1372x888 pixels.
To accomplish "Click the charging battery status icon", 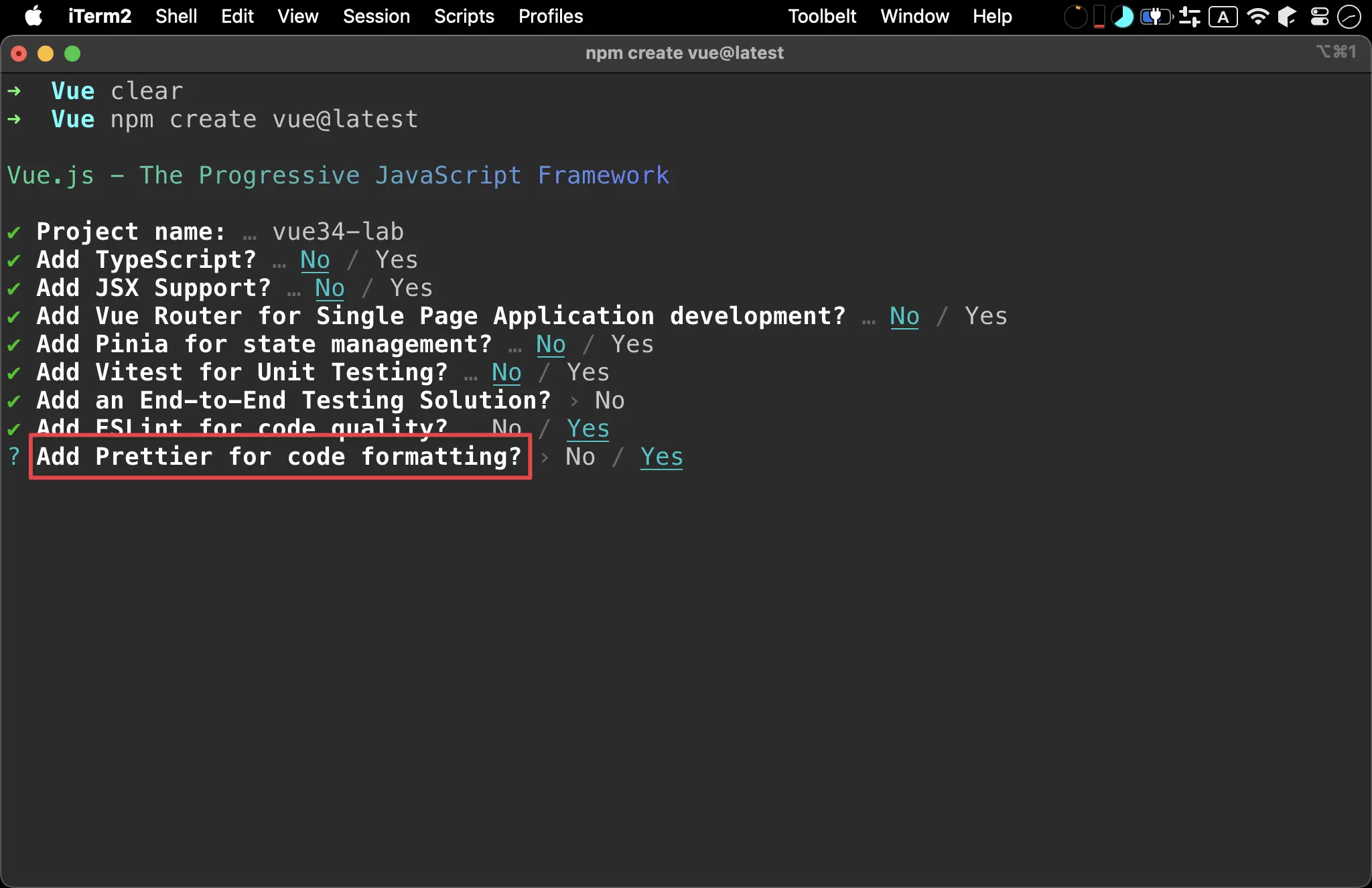I will 1156,16.
